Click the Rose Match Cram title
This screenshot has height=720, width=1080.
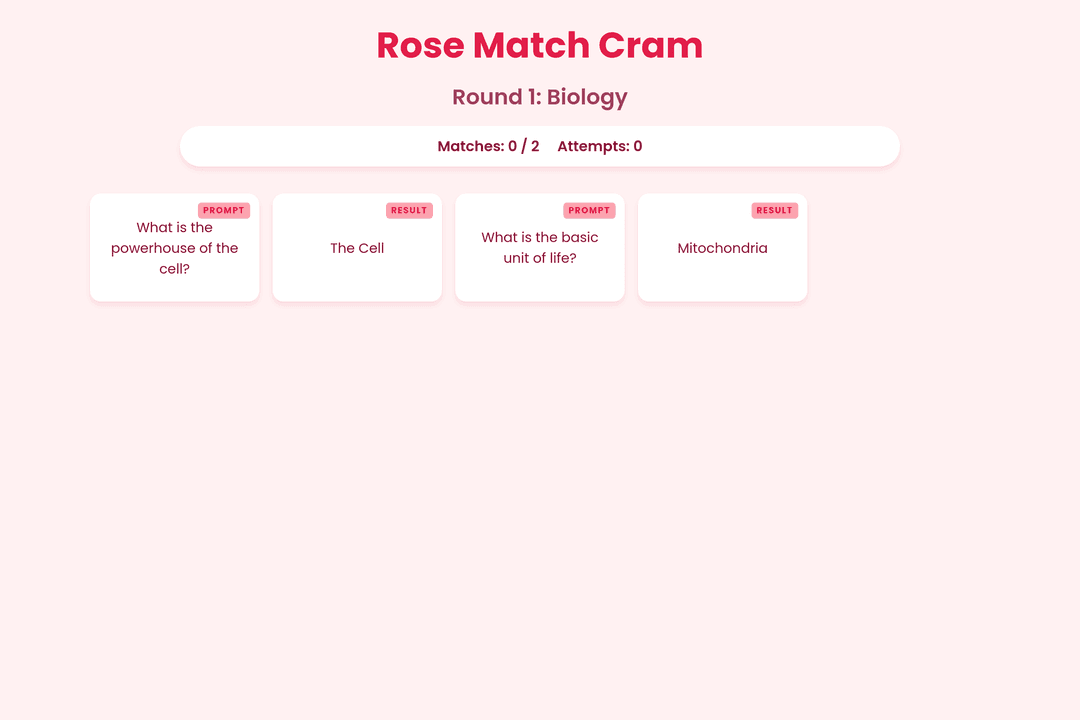539,45
